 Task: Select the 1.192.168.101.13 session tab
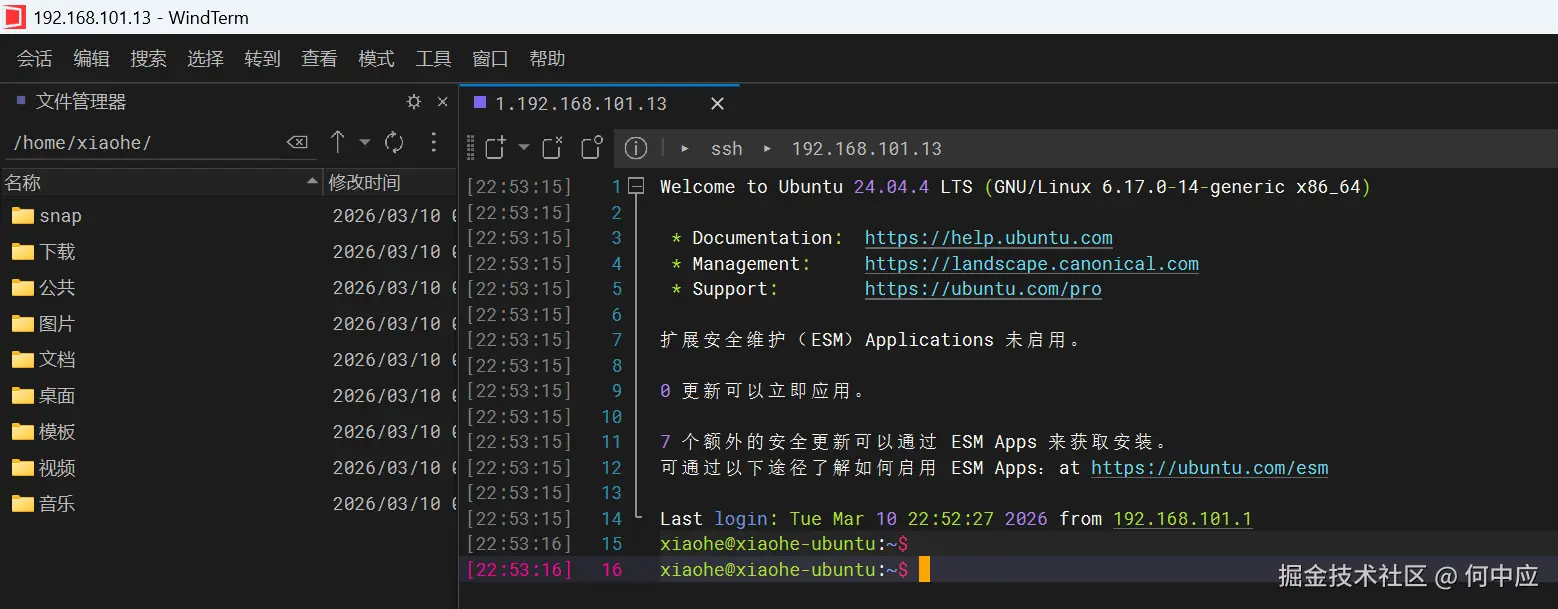[580, 104]
